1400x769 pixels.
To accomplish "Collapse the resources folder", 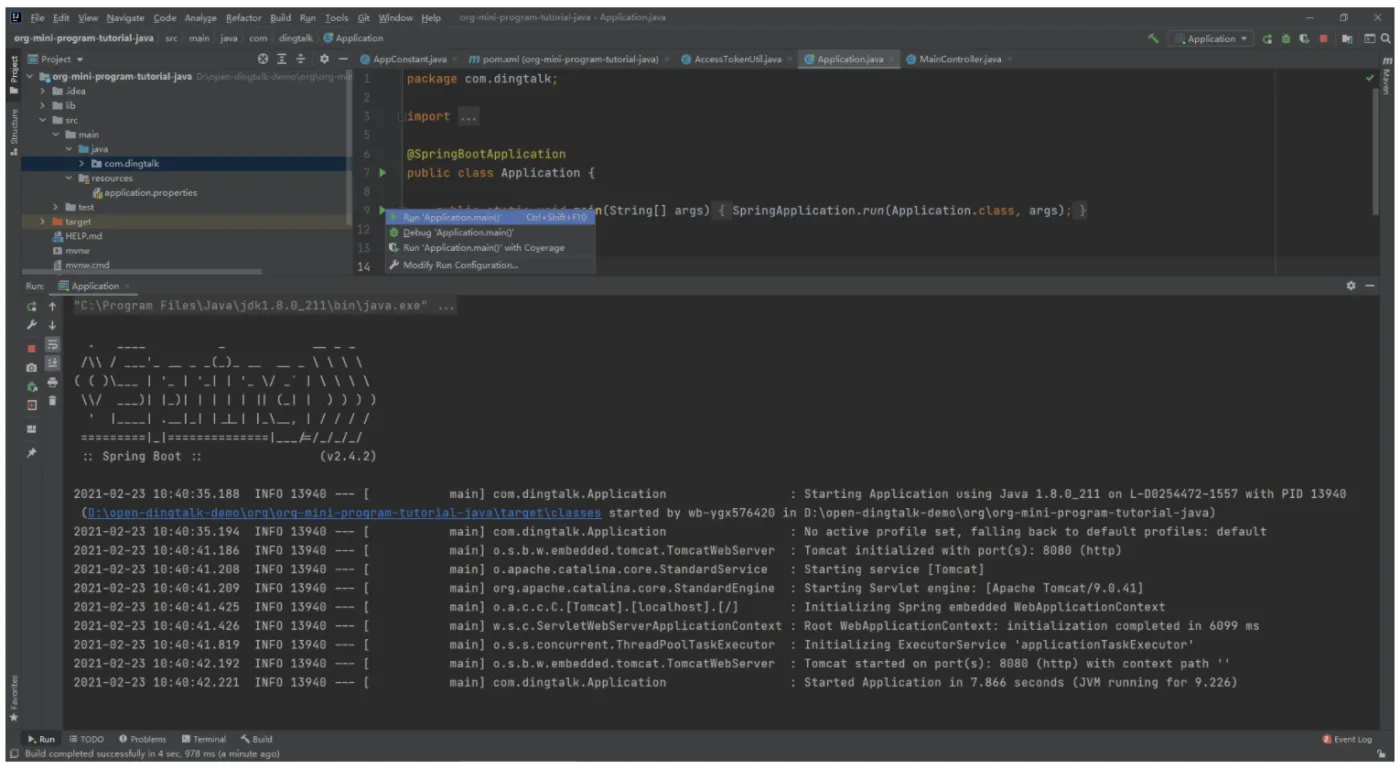I will point(69,178).
